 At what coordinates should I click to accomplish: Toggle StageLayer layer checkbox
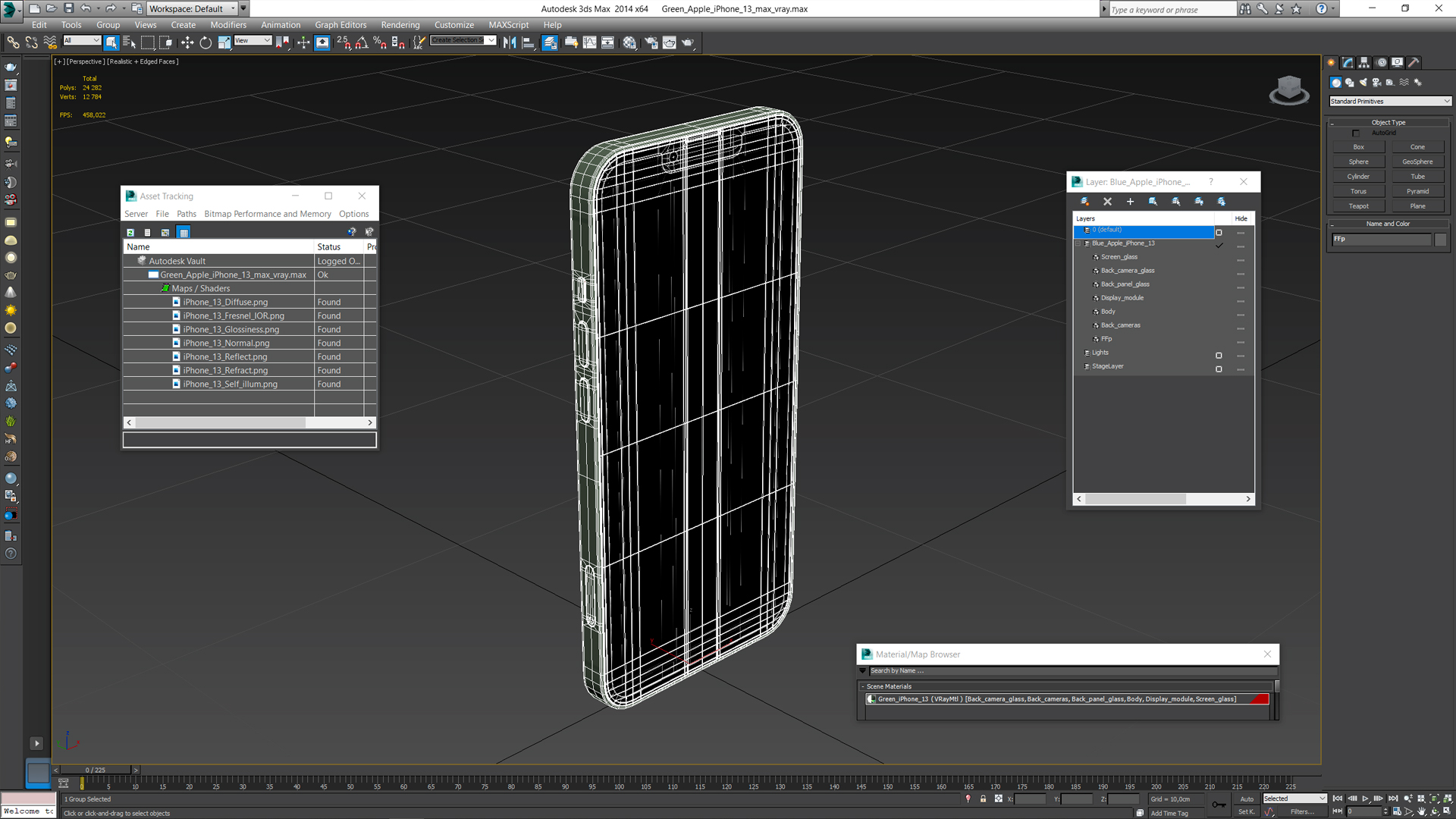[x=1219, y=369]
